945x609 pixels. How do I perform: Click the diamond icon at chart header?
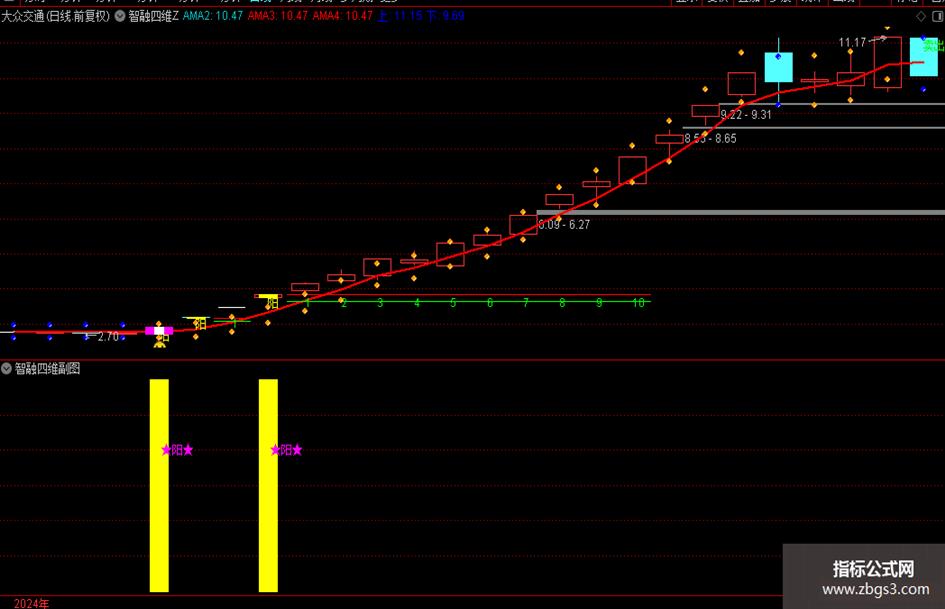[x=921, y=16]
